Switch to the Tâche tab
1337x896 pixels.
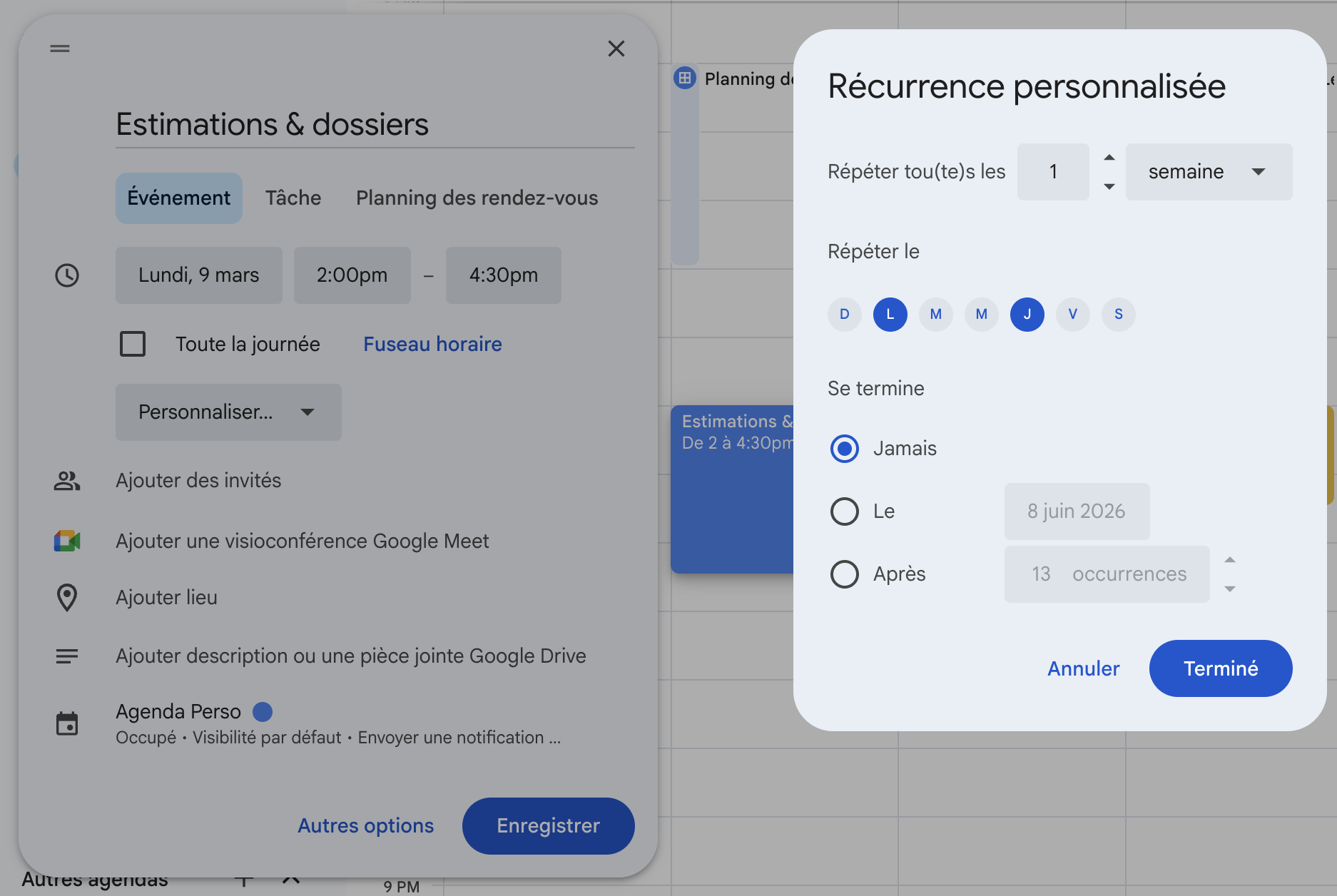pos(293,198)
